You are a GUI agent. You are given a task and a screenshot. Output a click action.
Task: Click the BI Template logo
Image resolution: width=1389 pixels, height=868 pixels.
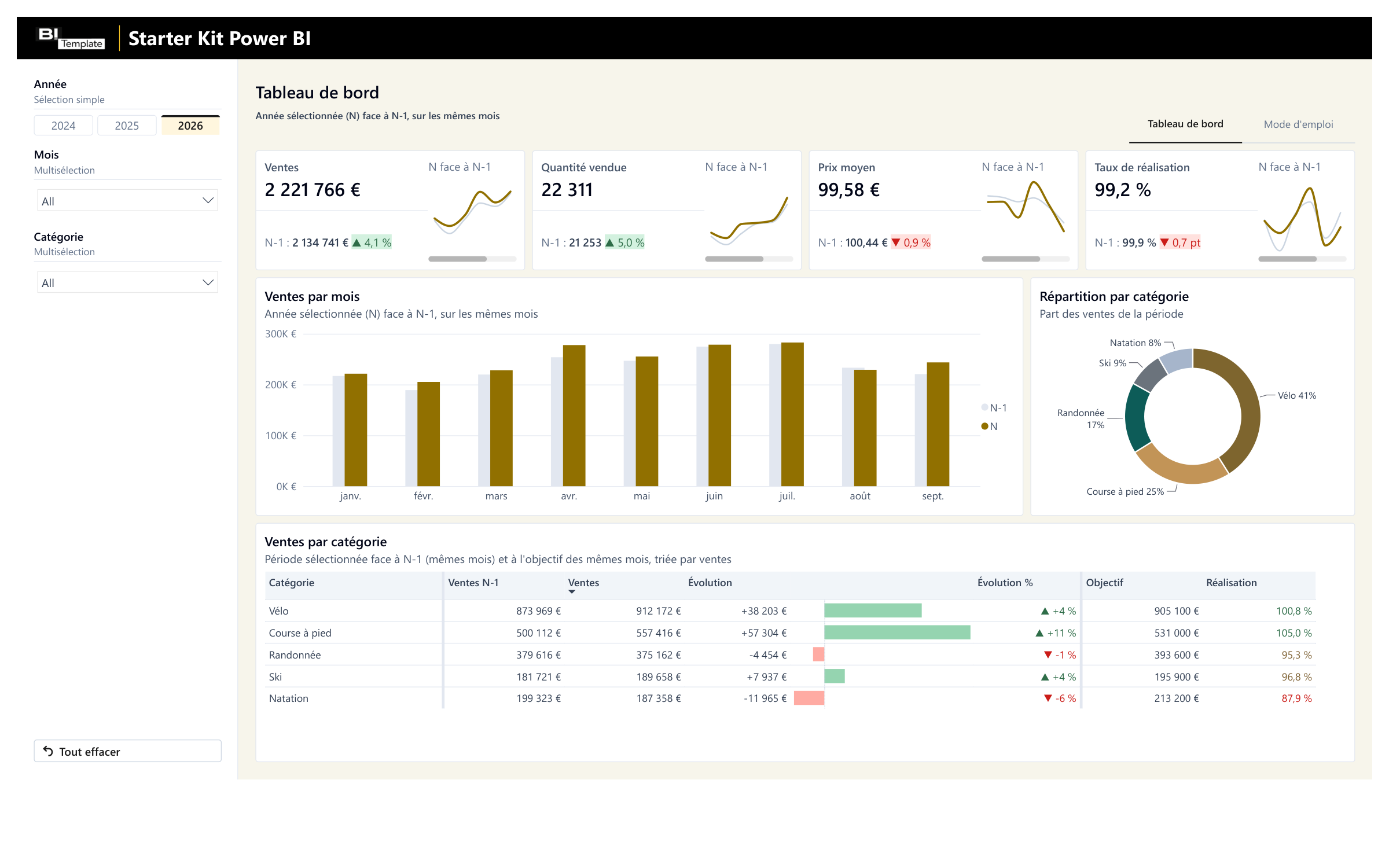[x=71, y=38]
